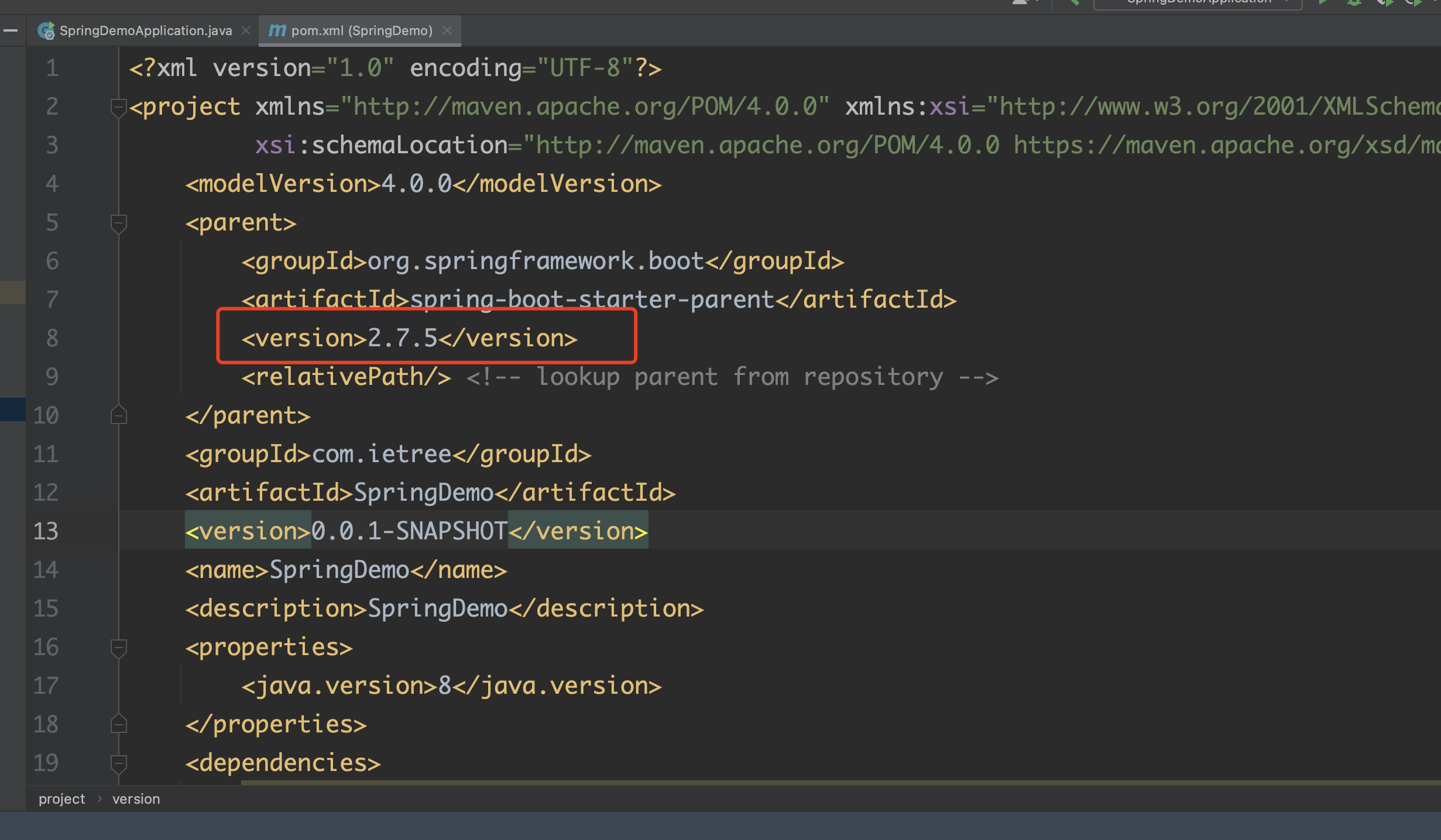Click the spring-boot-starter-parent artifactId line
Image resolution: width=1441 pixels, height=840 pixels.
tap(599, 300)
